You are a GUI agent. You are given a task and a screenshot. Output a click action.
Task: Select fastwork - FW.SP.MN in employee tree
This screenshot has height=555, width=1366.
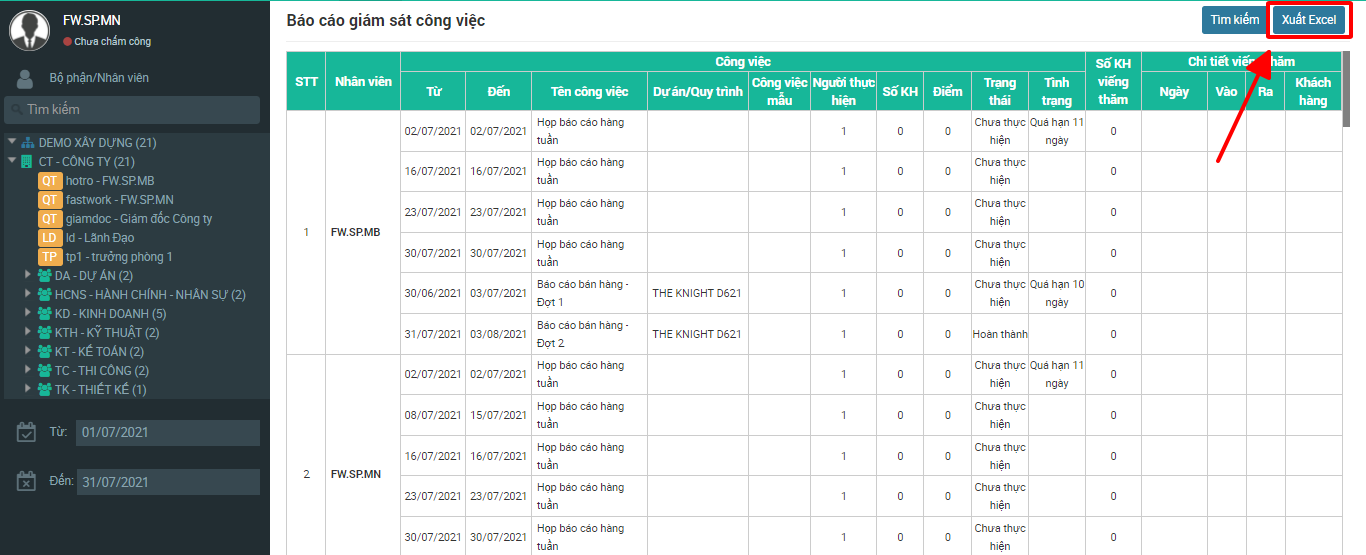(x=119, y=200)
